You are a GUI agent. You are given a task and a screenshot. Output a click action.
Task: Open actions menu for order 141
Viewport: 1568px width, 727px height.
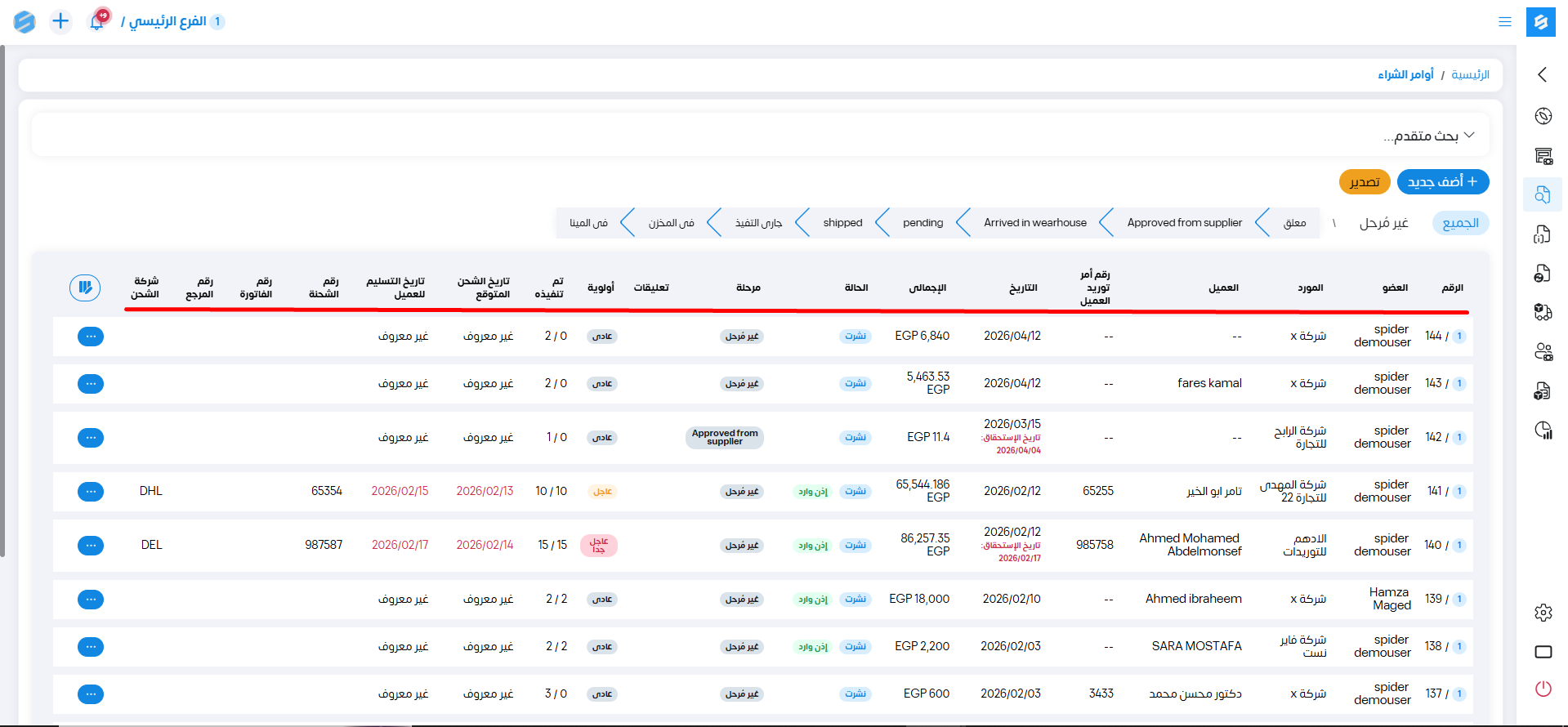pos(91,492)
